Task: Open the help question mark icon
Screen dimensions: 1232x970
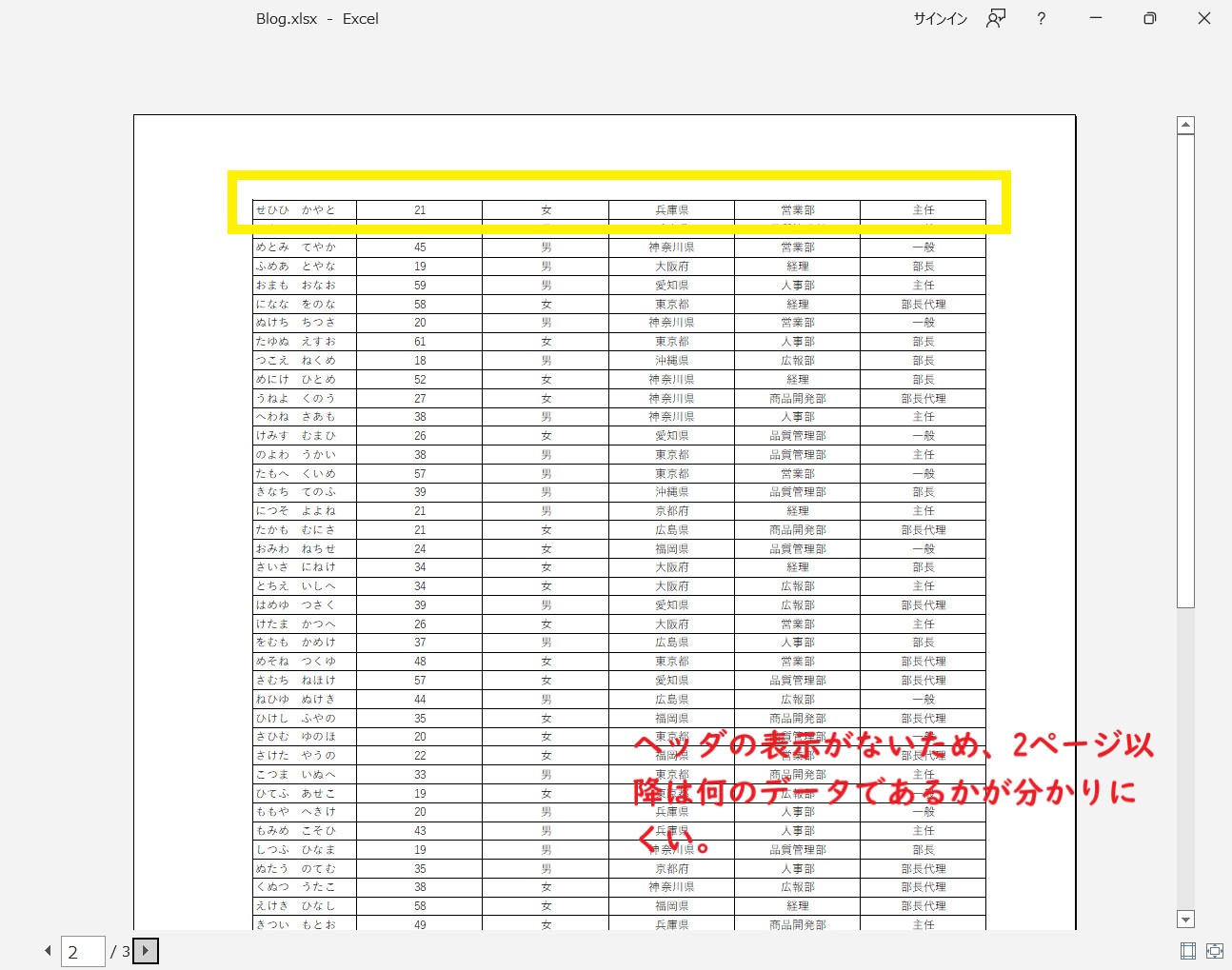Action: [x=1041, y=19]
